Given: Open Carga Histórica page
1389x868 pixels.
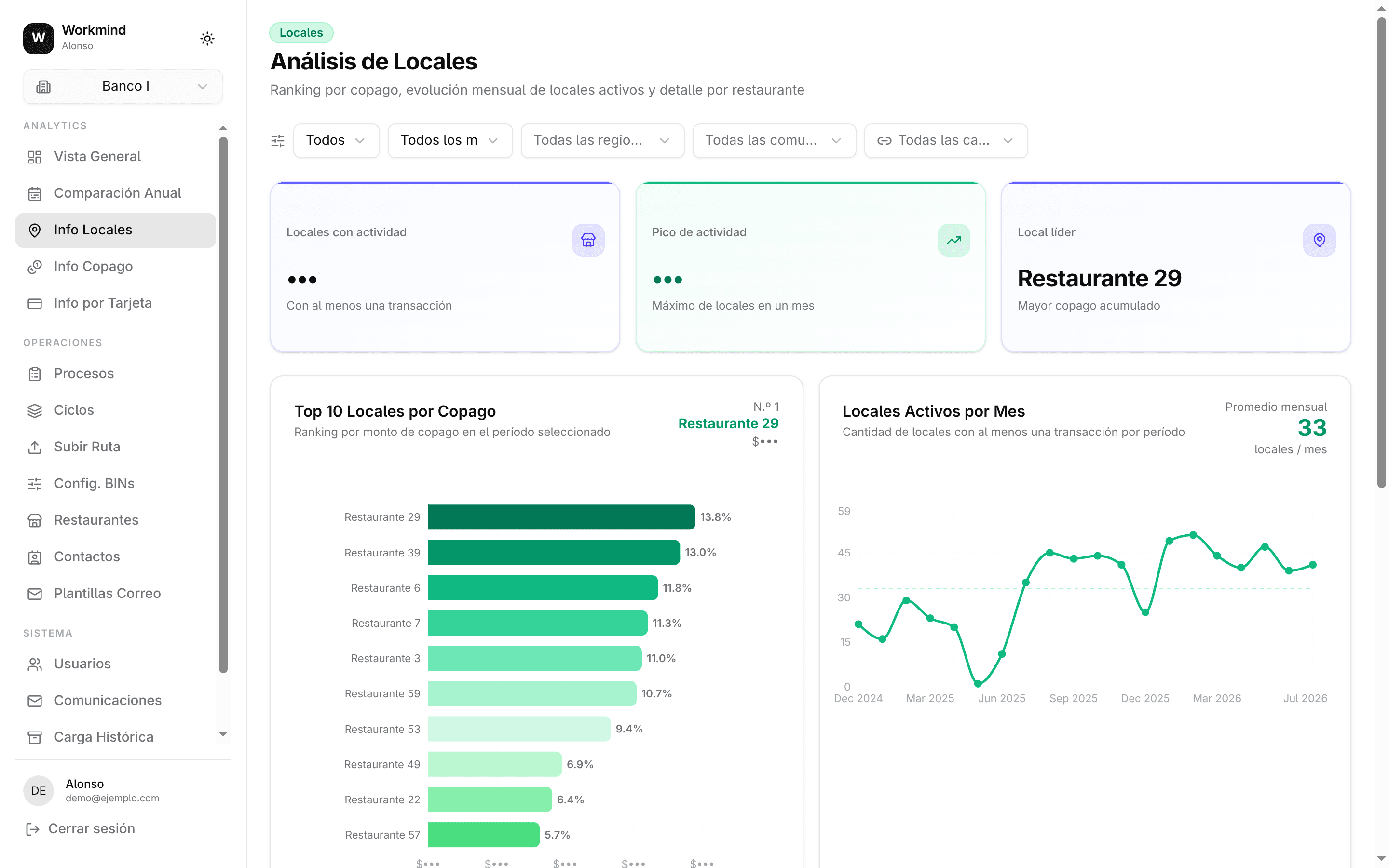Looking at the screenshot, I should point(115,738).
